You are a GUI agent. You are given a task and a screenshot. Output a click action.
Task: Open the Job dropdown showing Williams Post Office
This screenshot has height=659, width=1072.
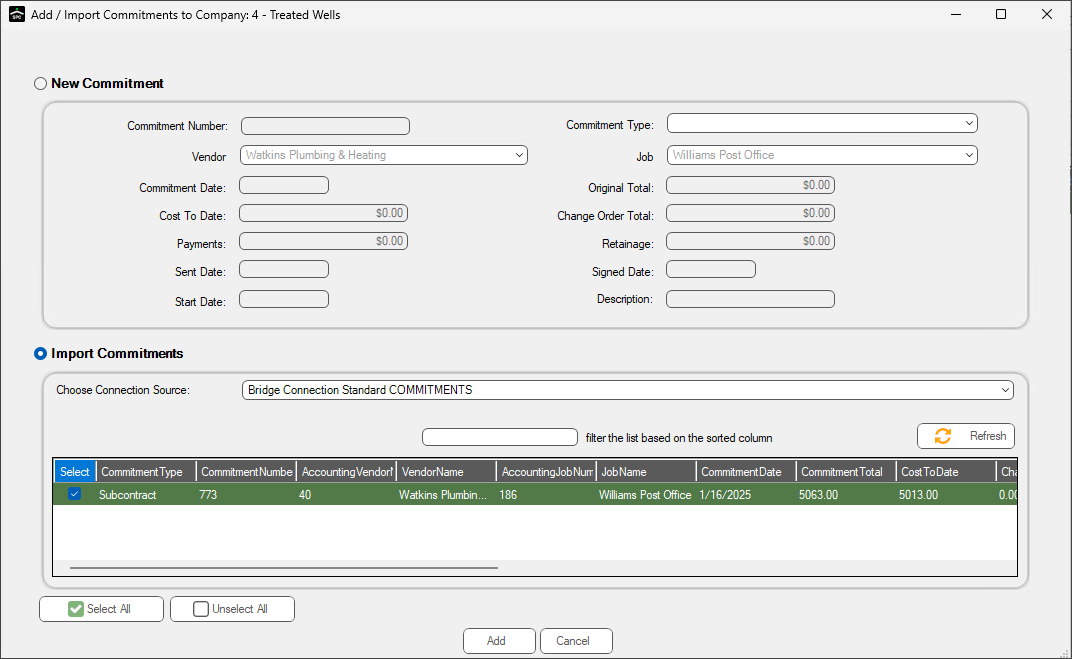click(x=822, y=155)
